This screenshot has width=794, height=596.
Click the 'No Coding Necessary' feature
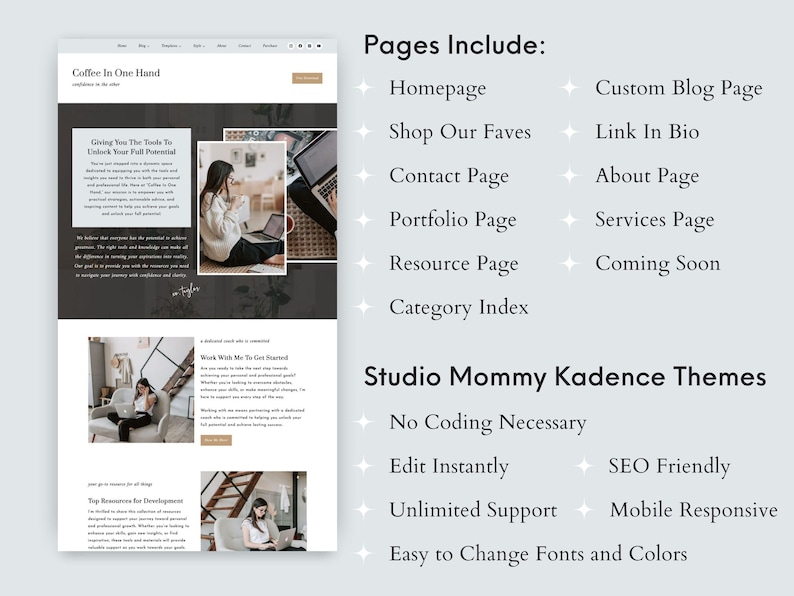point(488,422)
